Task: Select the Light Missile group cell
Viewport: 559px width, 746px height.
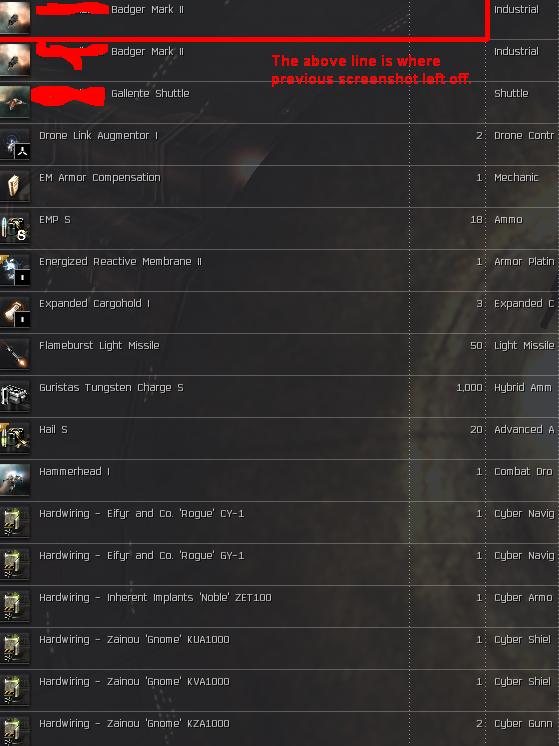Action: point(524,346)
